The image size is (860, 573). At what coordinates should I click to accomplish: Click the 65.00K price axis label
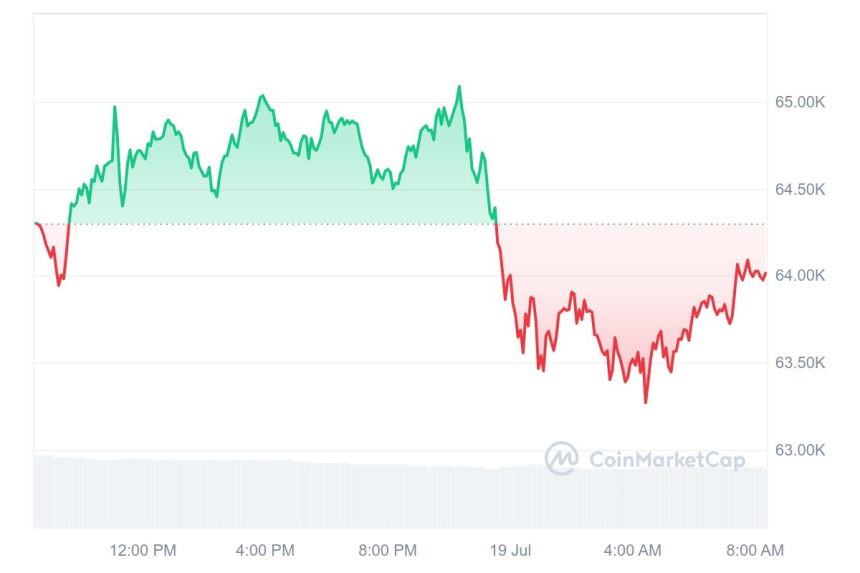800,102
